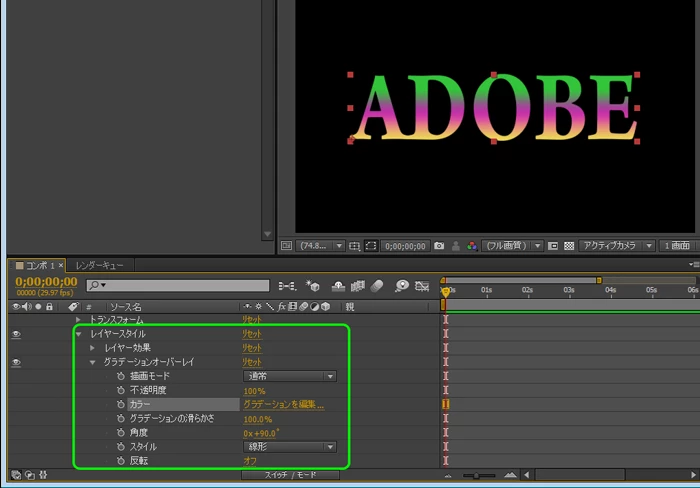The image size is (700, 488).
Task: Click the 反転 オフ value
Action: [x=250, y=461]
